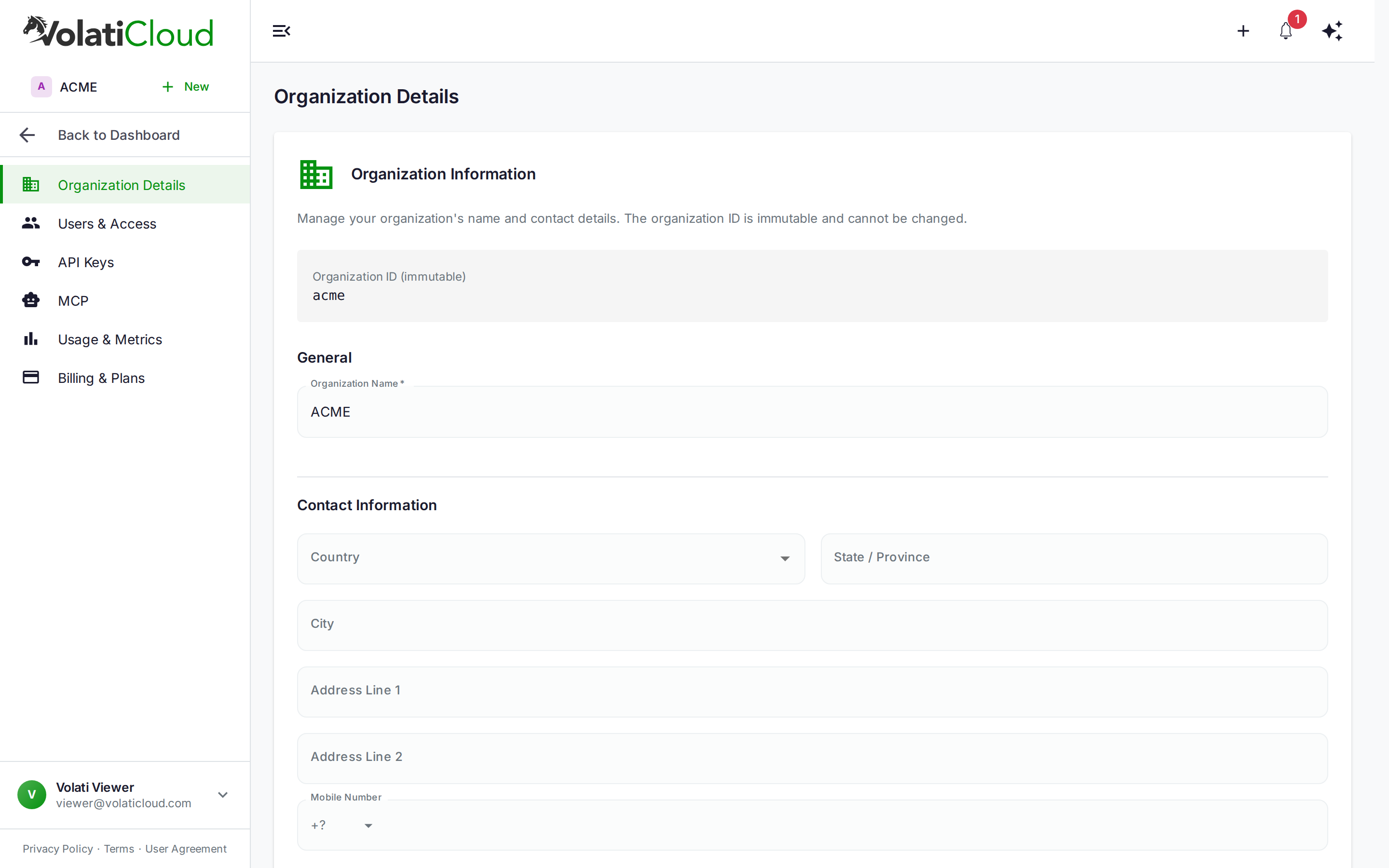
Task: Click the back arrow icon
Action: (27, 135)
